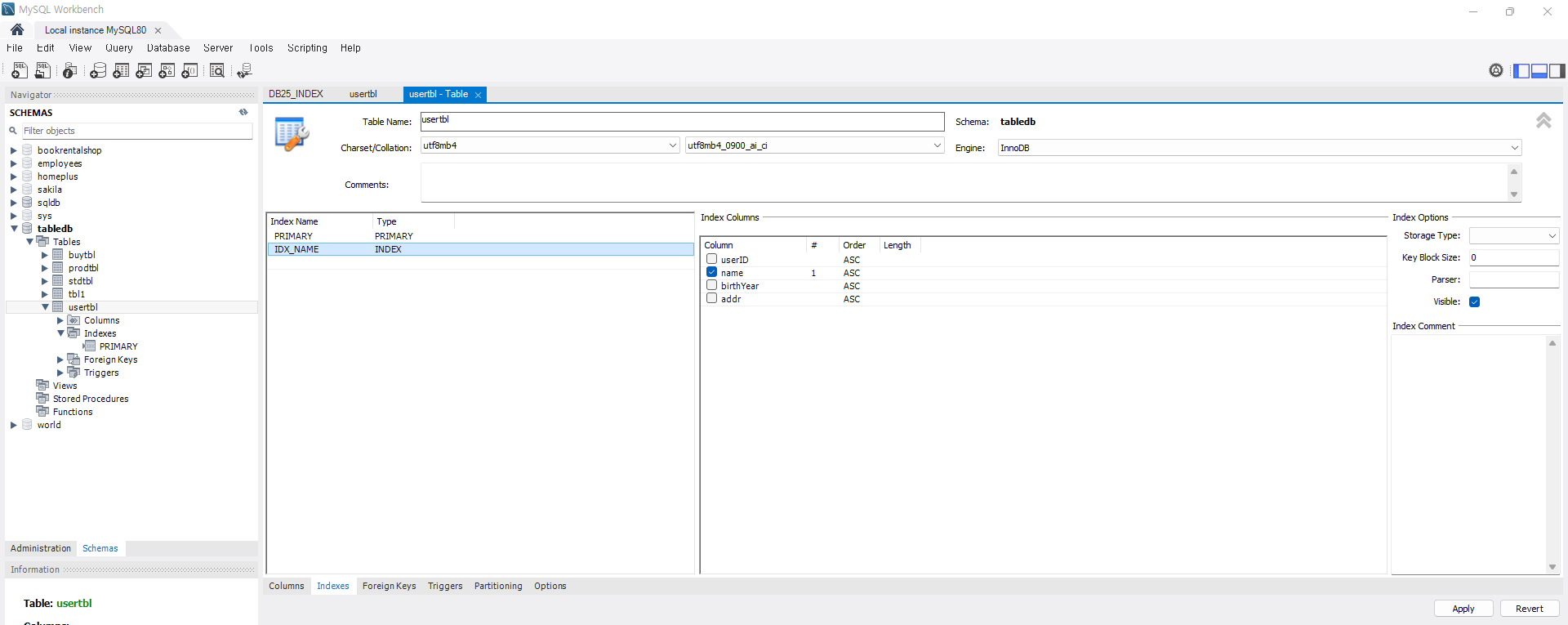The image size is (1568, 625).
Task: Close the usertbl - Table tab
Action: [x=479, y=95]
